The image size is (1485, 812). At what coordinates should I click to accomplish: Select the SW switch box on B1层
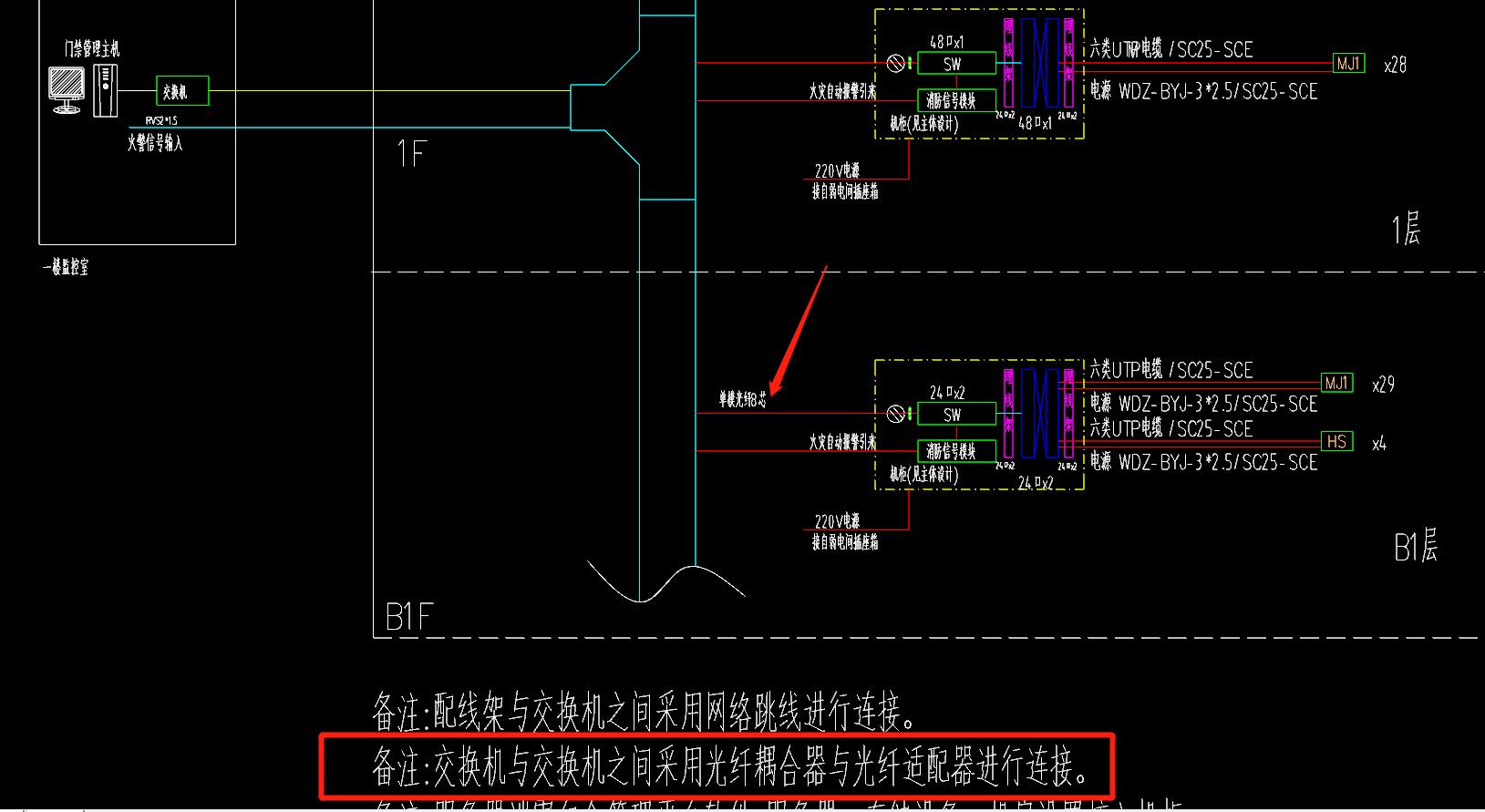point(956,415)
